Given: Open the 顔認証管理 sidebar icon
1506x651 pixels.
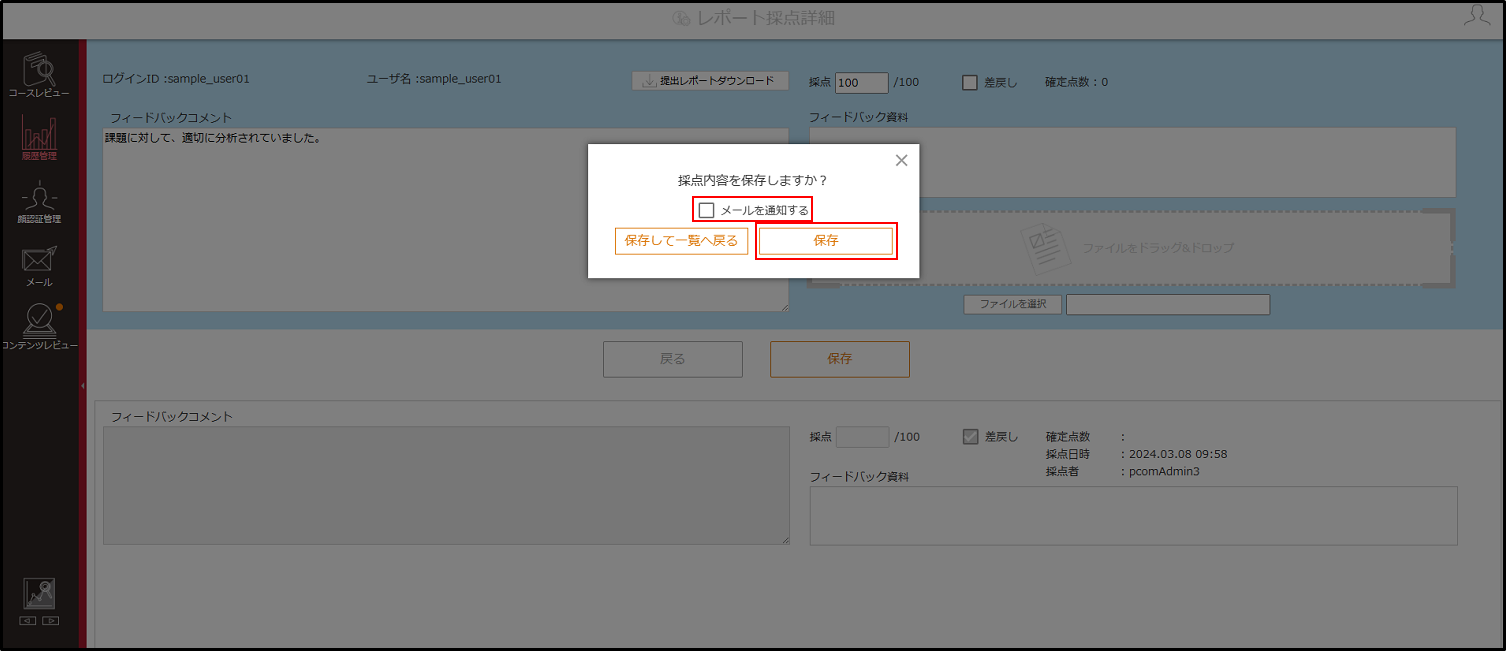Looking at the screenshot, I should point(39,203).
